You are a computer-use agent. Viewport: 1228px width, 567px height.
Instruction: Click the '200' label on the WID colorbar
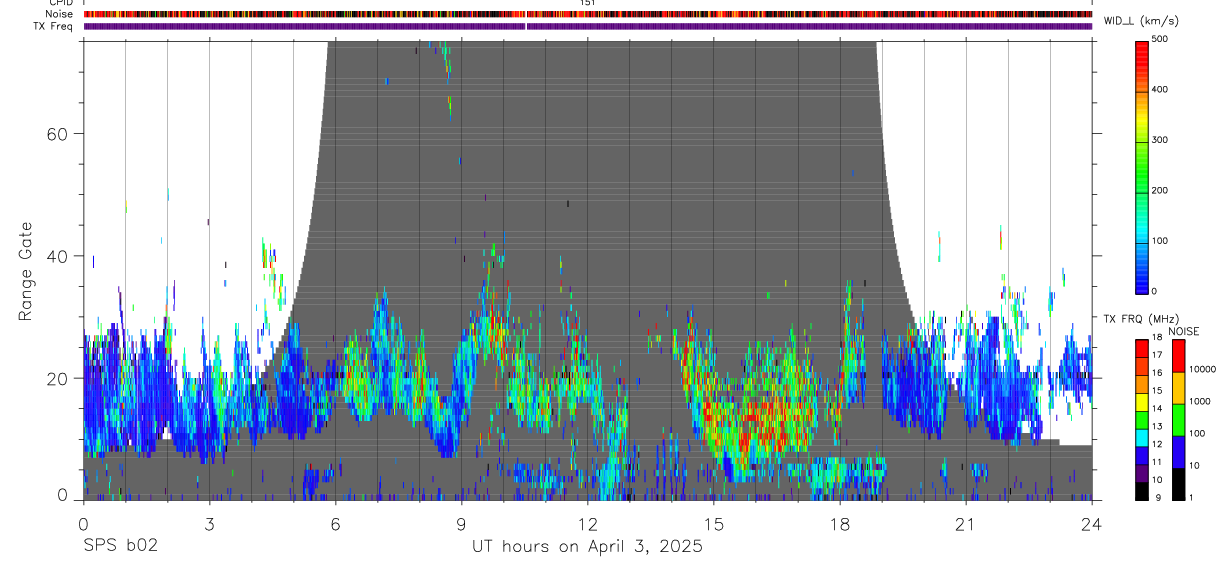tap(1160, 190)
